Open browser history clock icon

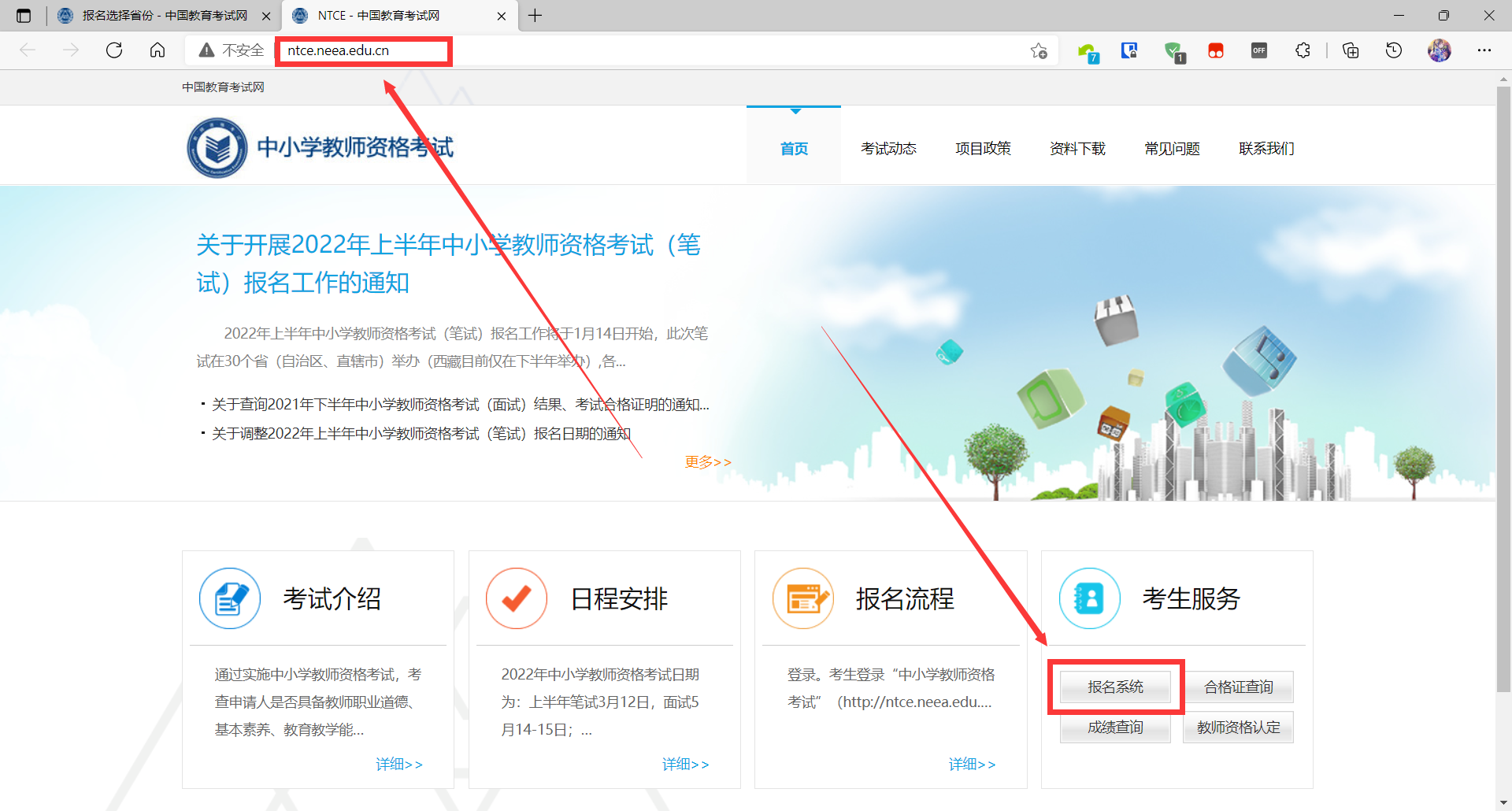point(1393,50)
